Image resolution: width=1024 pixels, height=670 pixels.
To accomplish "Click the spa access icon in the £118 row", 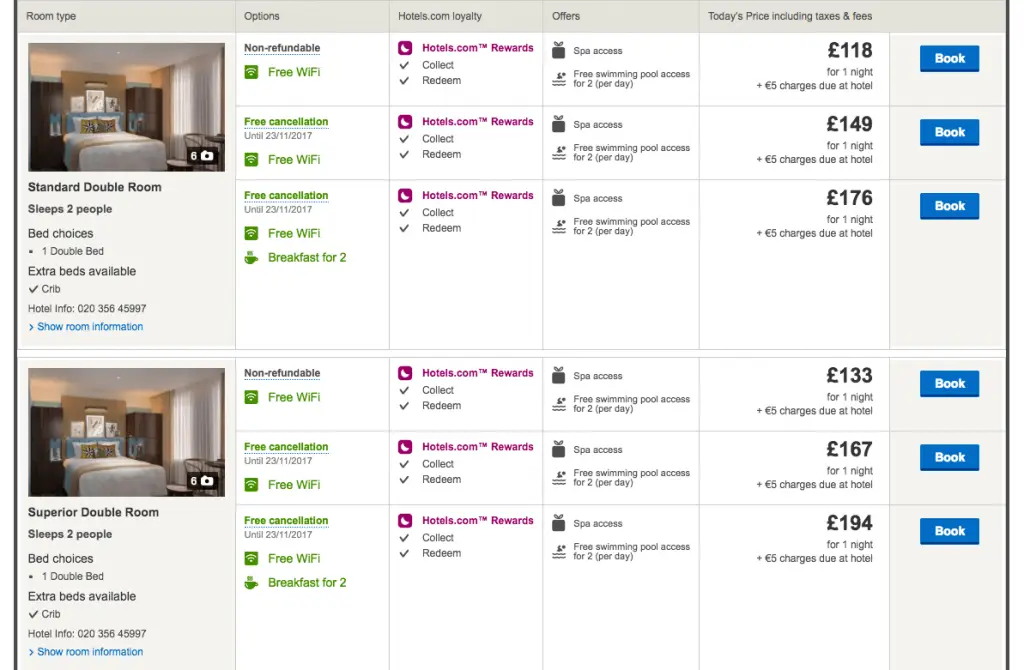I will (560, 50).
